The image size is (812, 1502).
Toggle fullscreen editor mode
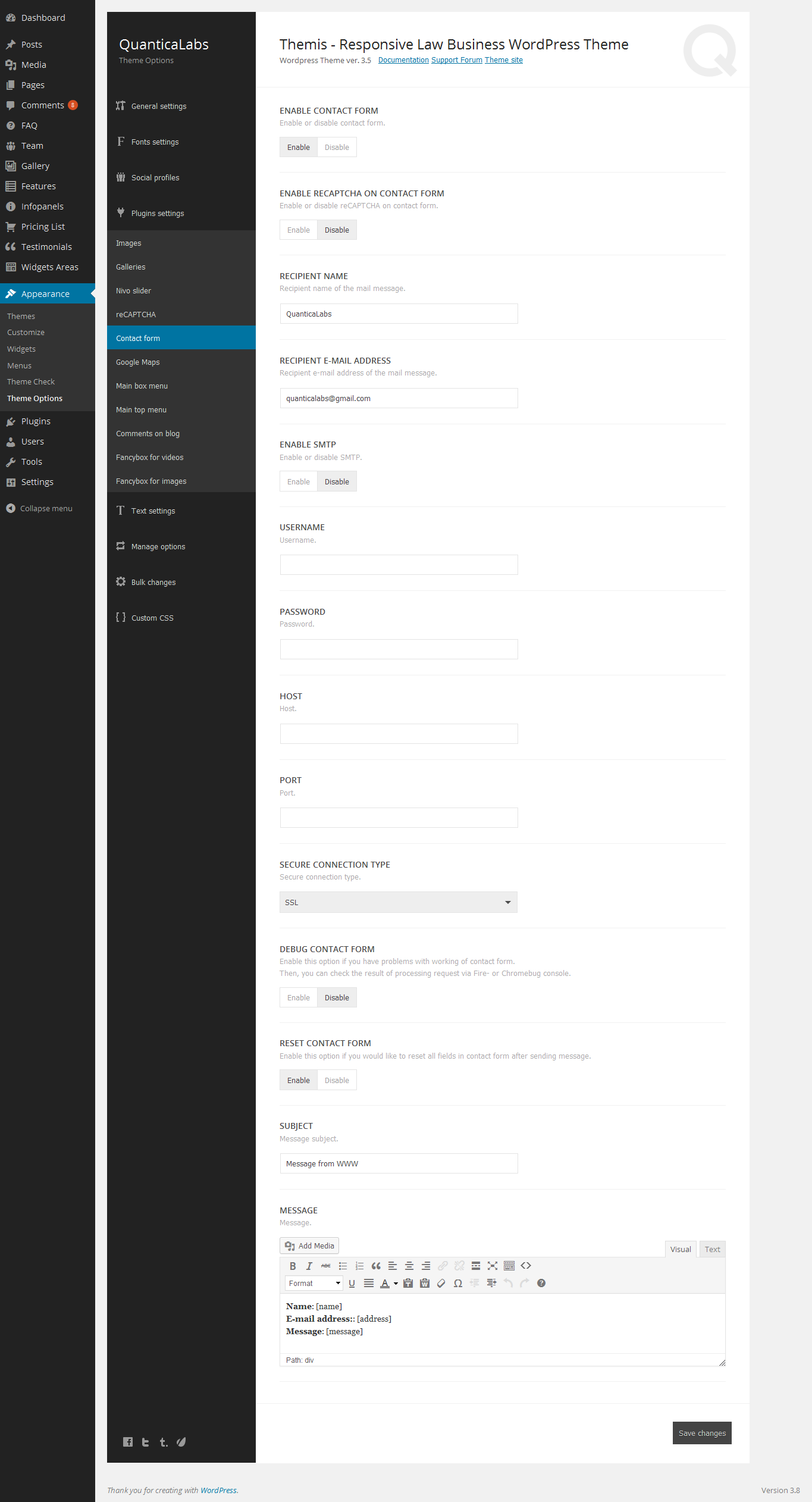tap(493, 1266)
